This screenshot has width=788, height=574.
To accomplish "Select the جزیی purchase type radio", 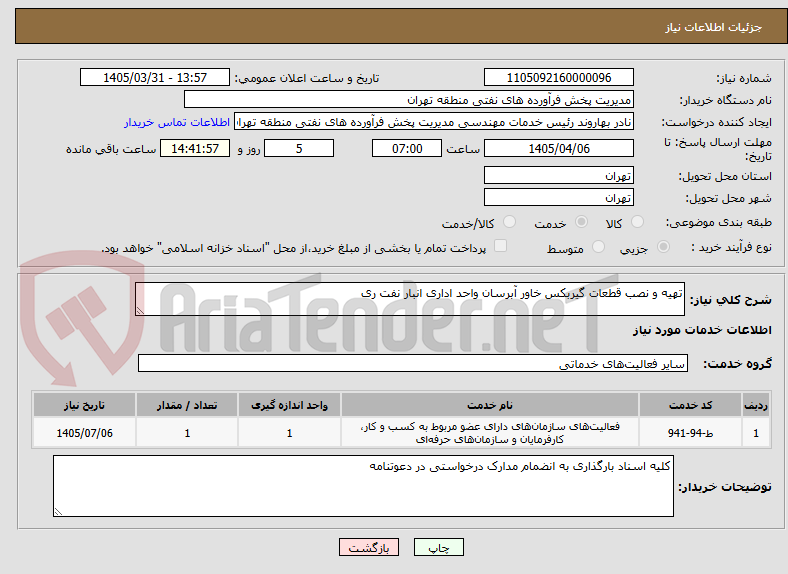I will coord(663,247).
